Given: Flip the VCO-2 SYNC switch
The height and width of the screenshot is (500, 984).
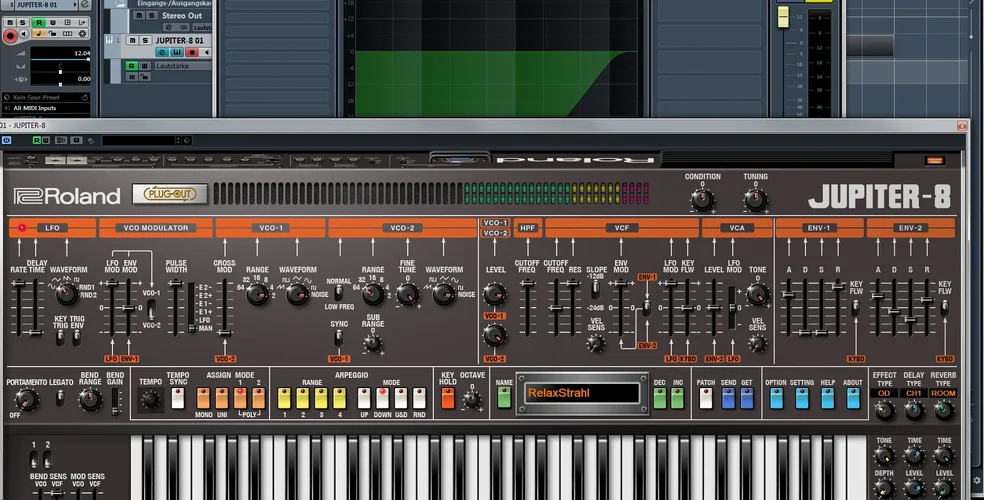Looking at the screenshot, I should tap(338, 338).
